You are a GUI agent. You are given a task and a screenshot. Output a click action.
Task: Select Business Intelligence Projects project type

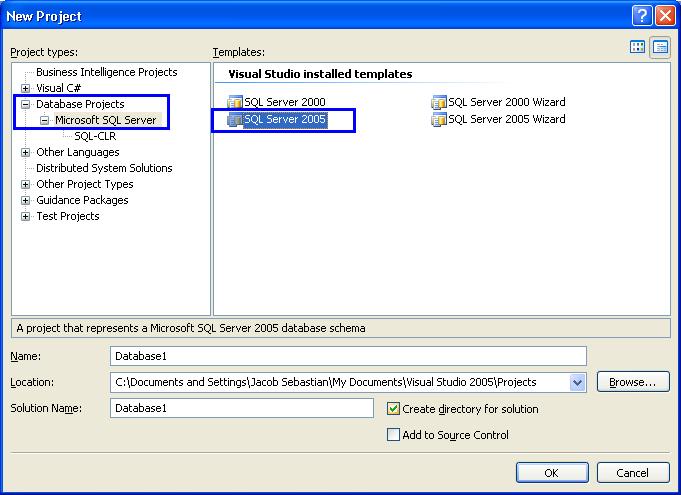click(106, 72)
